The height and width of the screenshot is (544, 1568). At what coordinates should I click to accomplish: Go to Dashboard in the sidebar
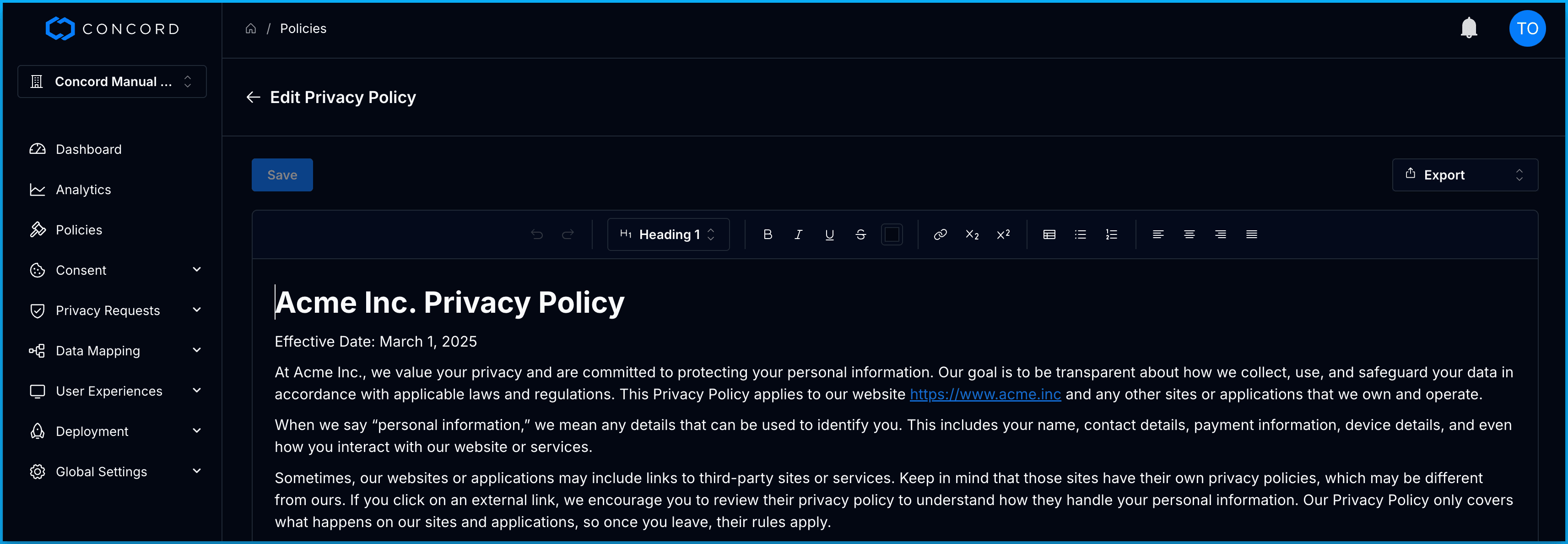click(x=88, y=149)
